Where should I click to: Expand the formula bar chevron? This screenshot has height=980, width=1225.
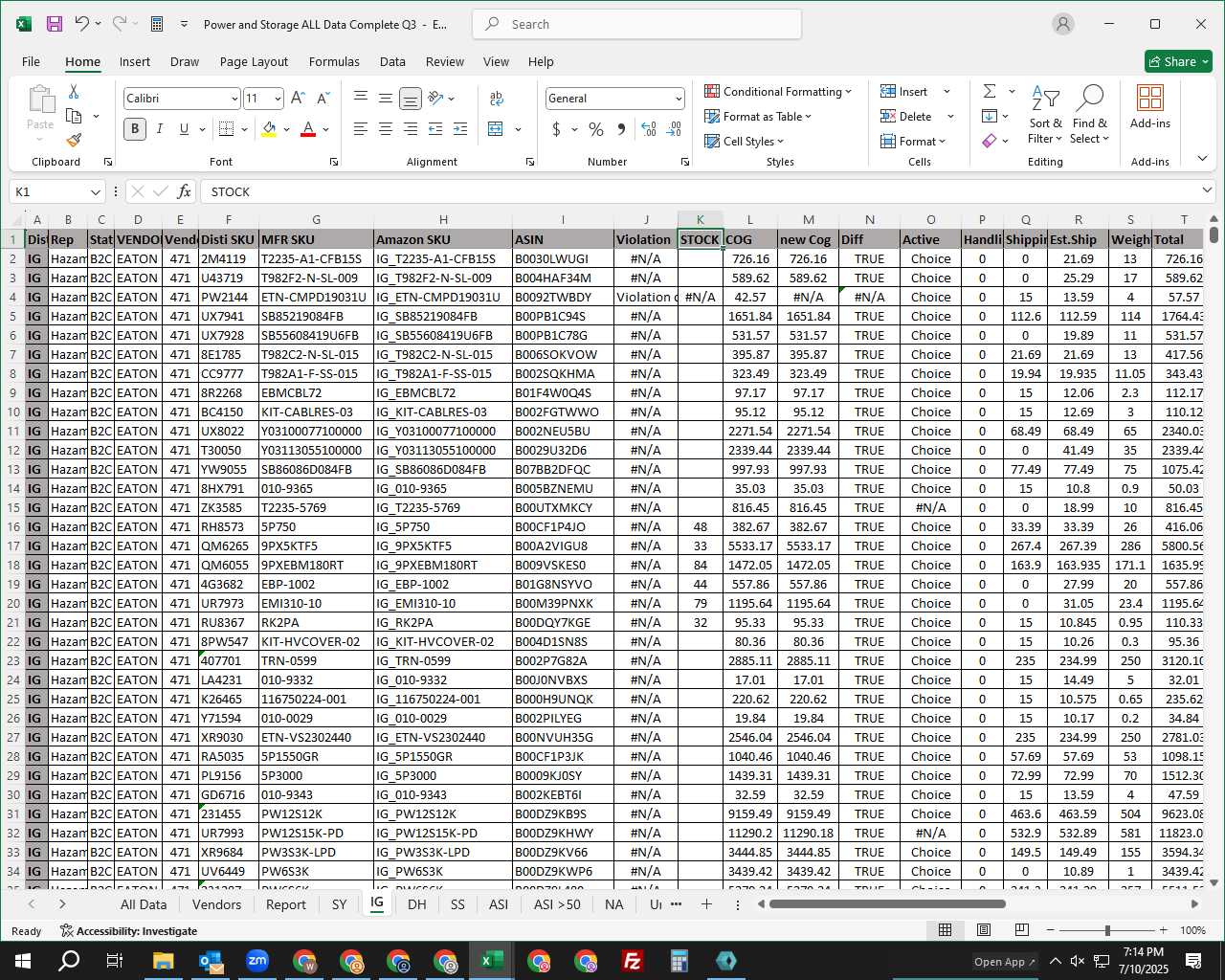pyautogui.click(x=1206, y=190)
